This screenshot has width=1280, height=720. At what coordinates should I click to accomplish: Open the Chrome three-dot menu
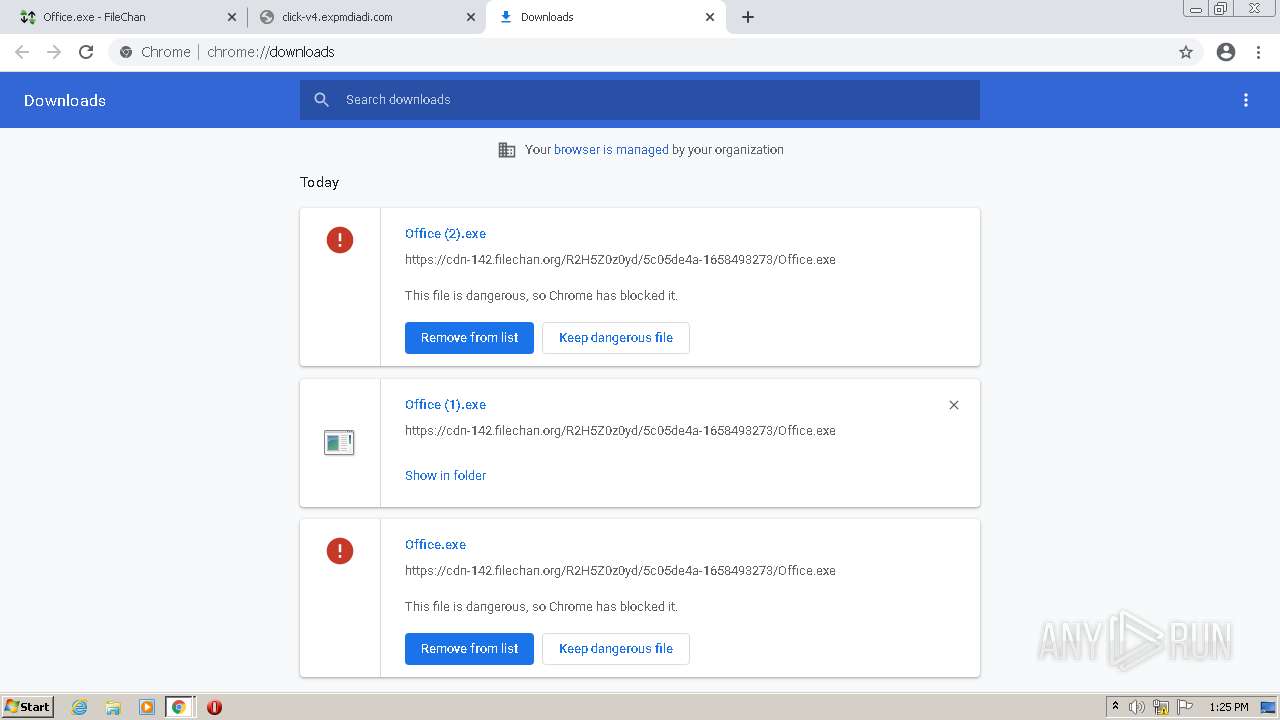point(1259,52)
